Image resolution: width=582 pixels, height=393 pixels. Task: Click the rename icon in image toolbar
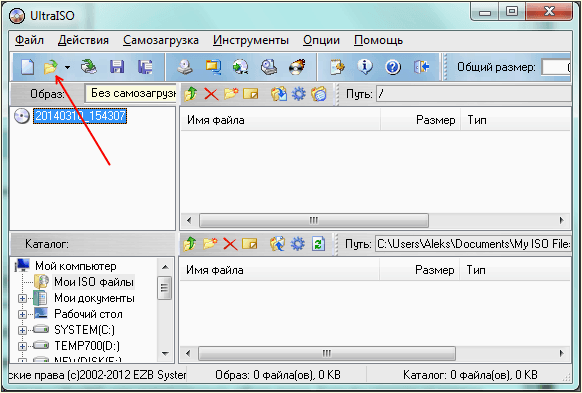click(x=251, y=94)
